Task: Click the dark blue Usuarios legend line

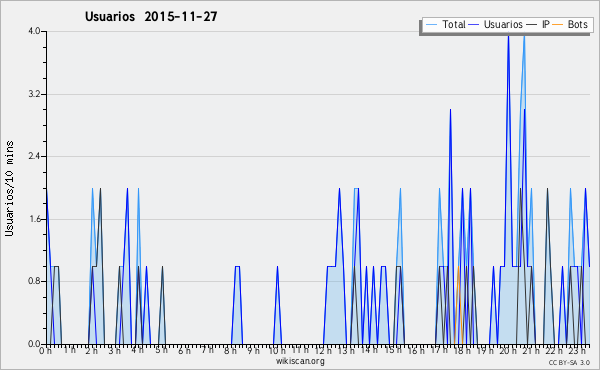Action: [474, 25]
